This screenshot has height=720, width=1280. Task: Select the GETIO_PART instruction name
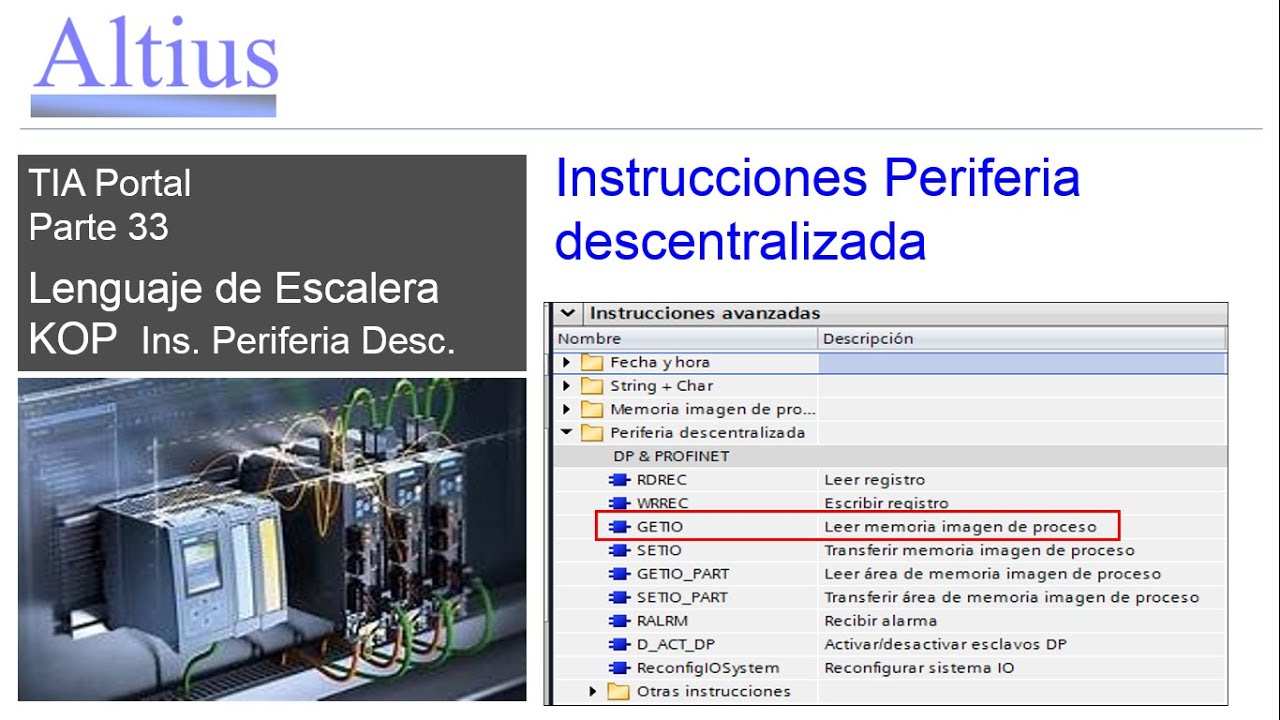click(x=683, y=574)
